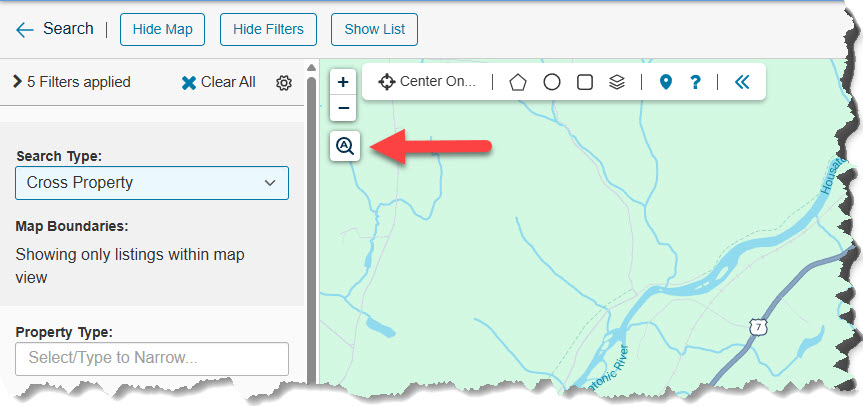Click the Route 7 shield on map
The image size is (863, 406).
759,328
